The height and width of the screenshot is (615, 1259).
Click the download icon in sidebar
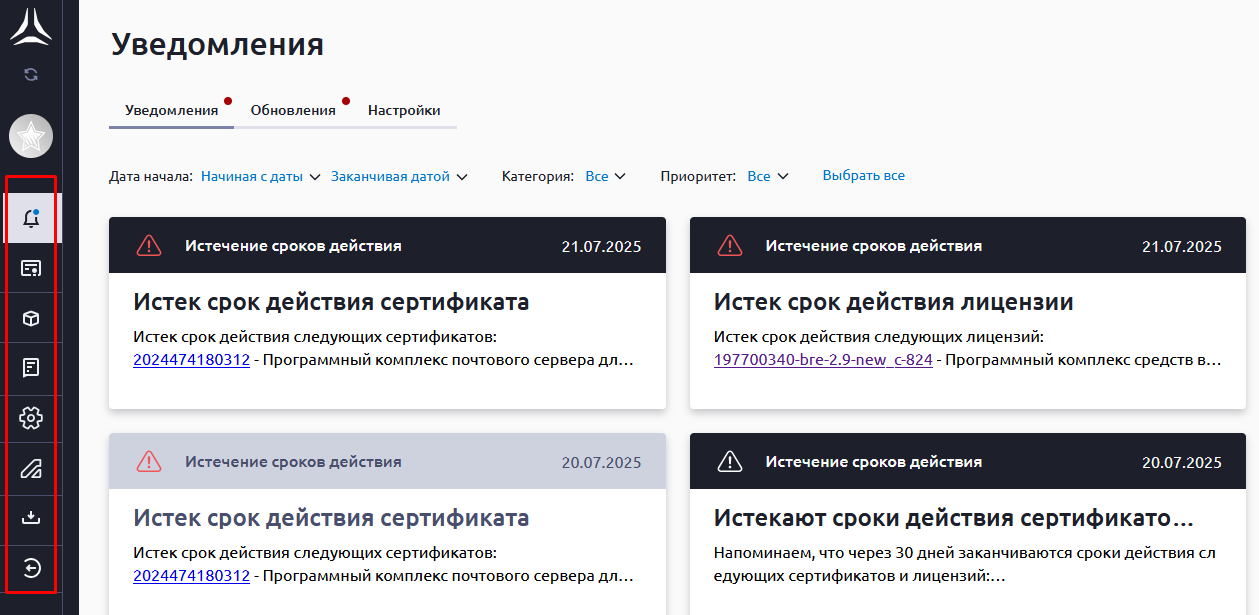click(x=31, y=517)
